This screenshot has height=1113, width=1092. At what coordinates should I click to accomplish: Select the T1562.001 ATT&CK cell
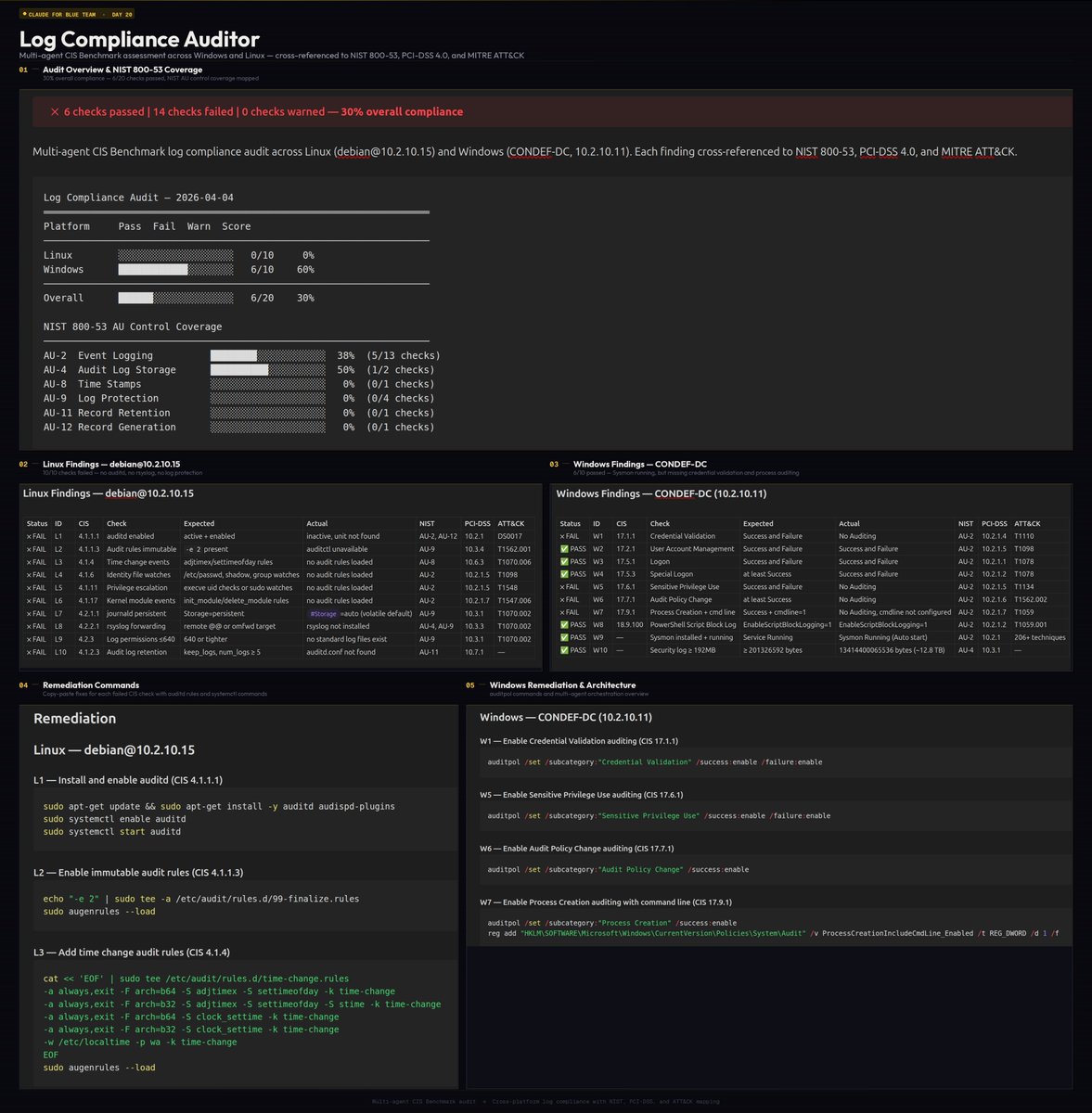click(514, 549)
